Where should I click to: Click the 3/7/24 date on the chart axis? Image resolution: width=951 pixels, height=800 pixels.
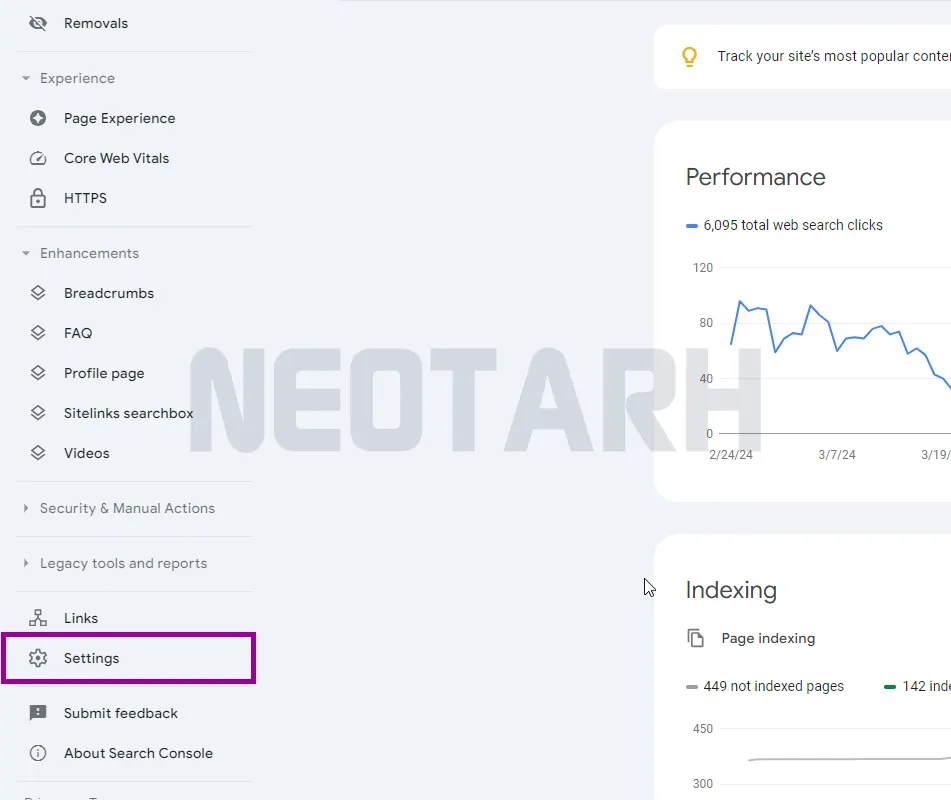(836, 454)
